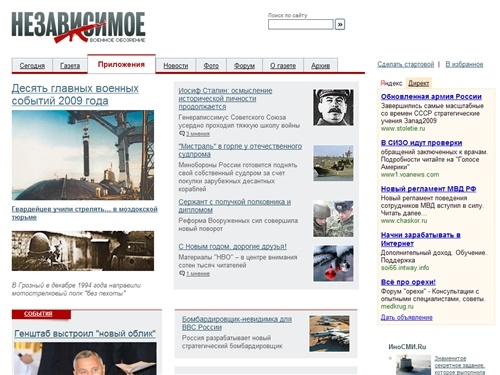
Task: Open the Сегодня tab
Action: click(32, 66)
